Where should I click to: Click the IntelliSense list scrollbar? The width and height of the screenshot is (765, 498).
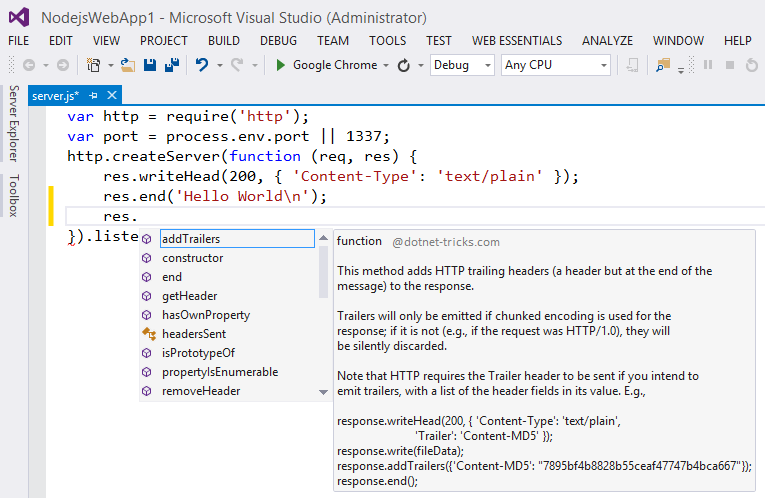[x=323, y=270]
